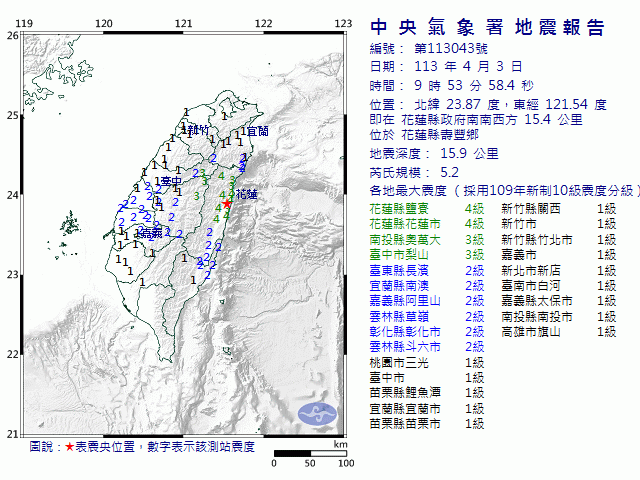Click the longitude label 119 above the map
The height and width of the screenshot is (480, 640).
pos(24,24)
